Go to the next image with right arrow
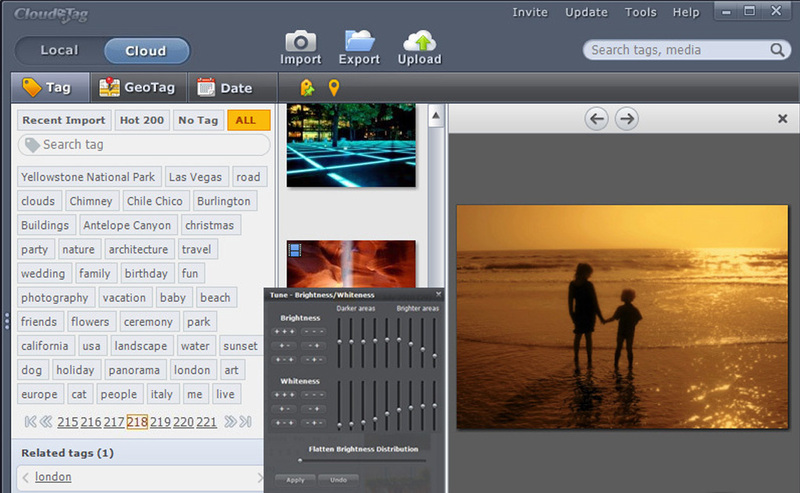Screen dimensions: 800x493 tap(626, 119)
